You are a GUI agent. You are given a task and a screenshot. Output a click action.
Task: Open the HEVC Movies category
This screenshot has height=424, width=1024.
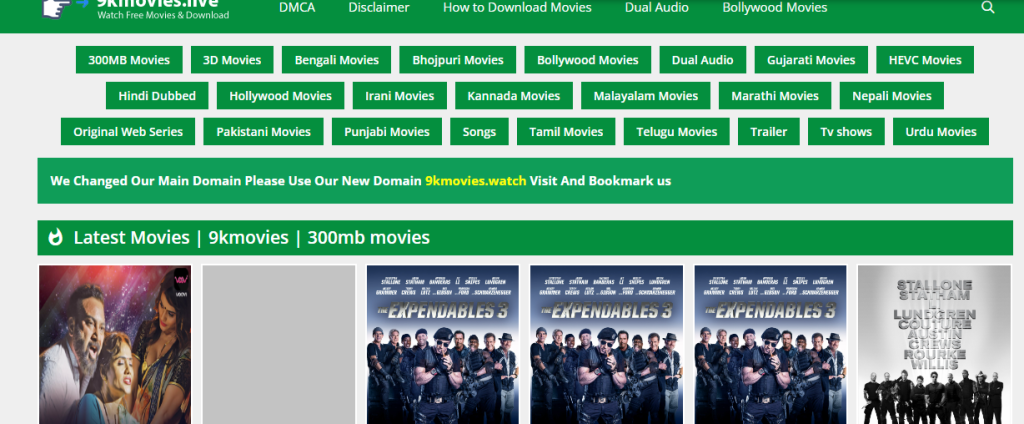click(x=925, y=59)
